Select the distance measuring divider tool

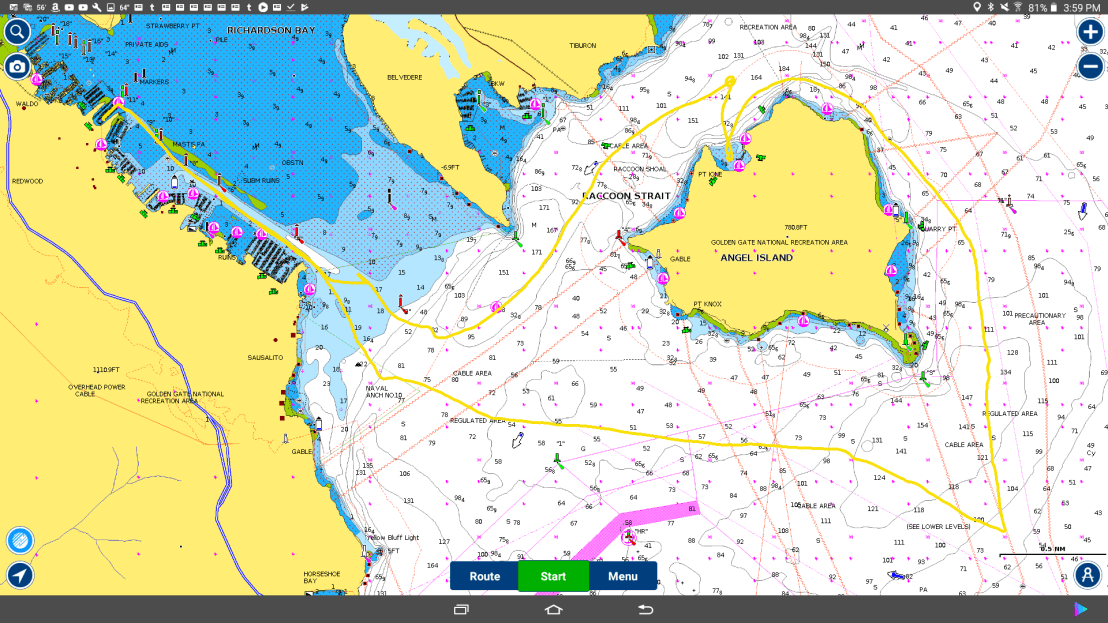point(1088,575)
